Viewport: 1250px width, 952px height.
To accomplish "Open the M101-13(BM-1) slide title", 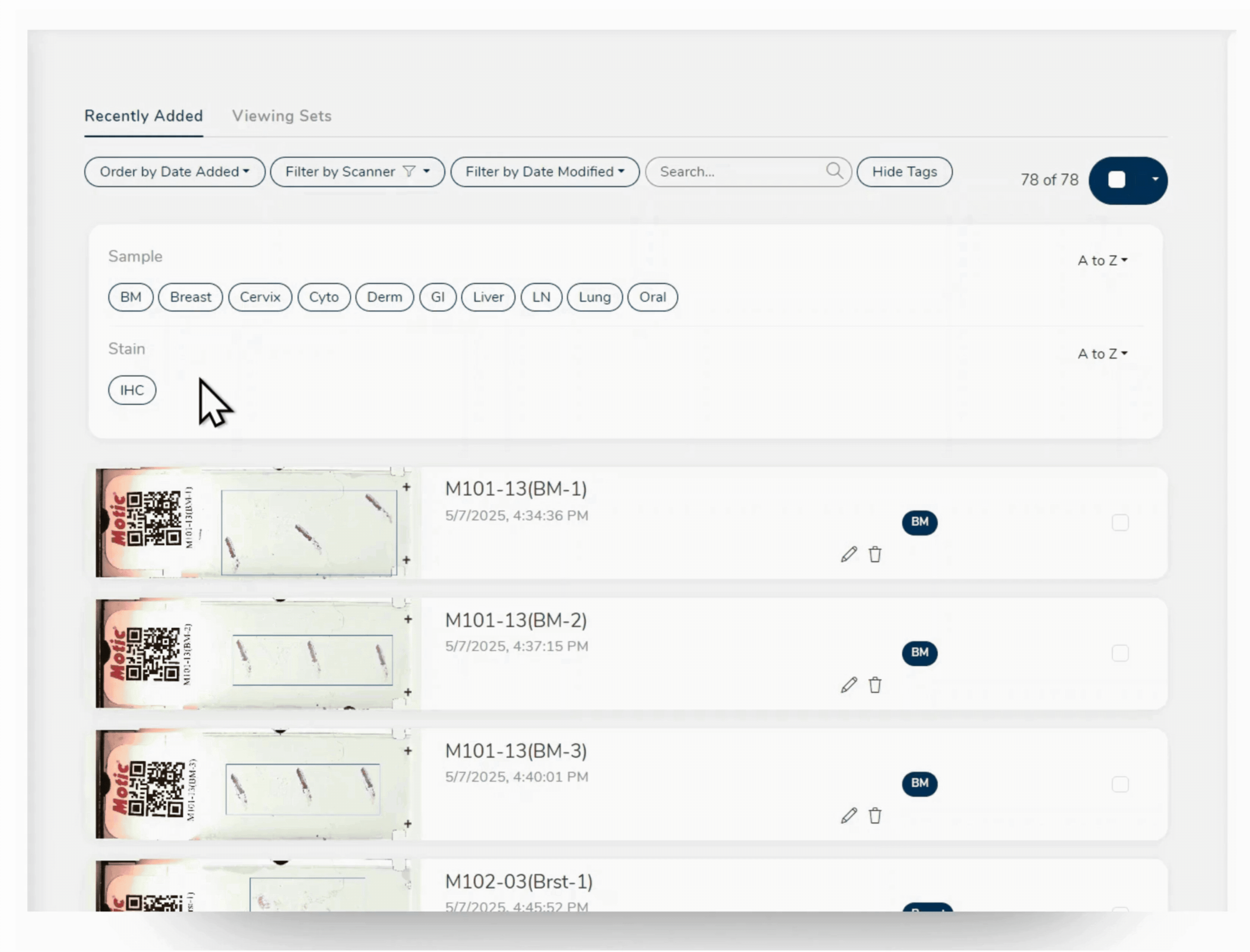I will coord(515,489).
